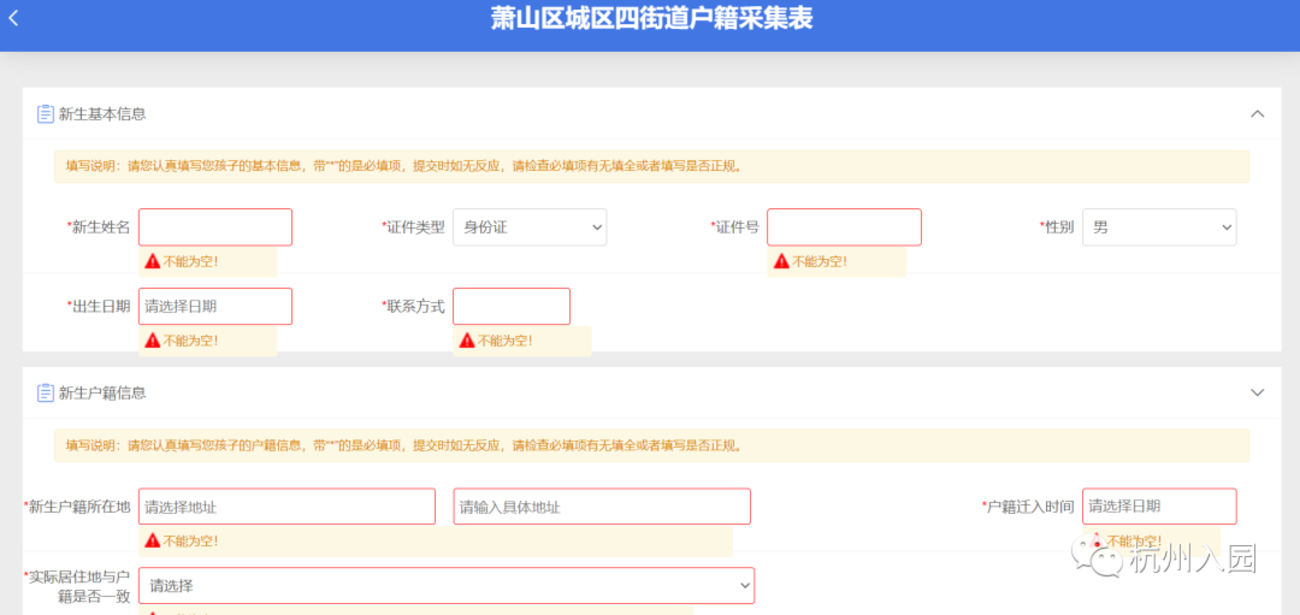Open the 性别 dropdown showing 男
This screenshot has width=1300, height=615.
pyautogui.click(x=1159, y=227)
